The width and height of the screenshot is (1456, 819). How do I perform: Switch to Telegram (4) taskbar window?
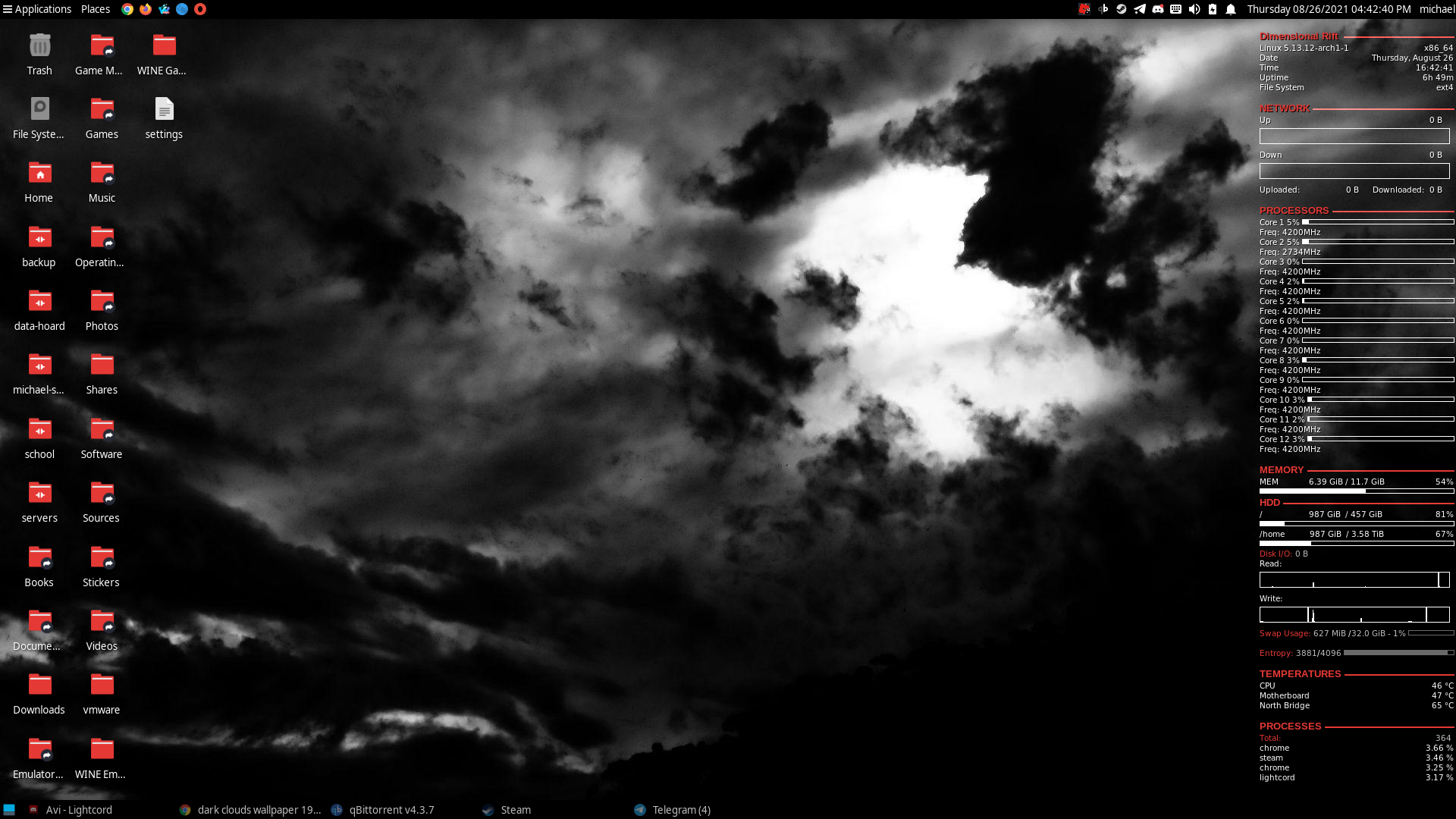point(681,810)
